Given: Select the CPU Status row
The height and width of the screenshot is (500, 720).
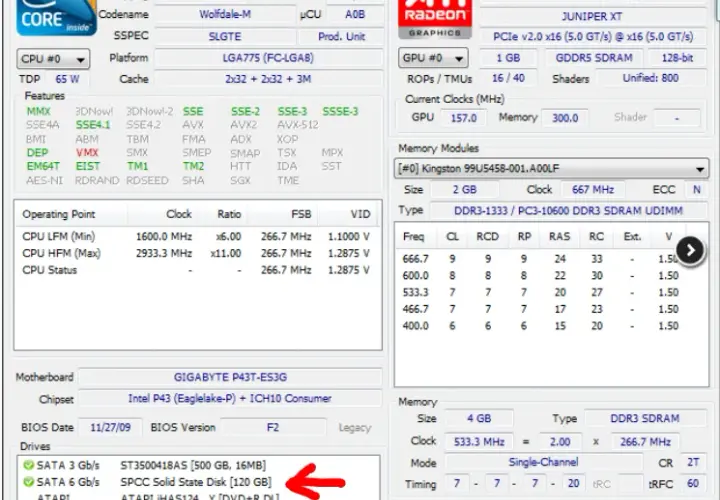Looking at the screenshot, I should [x=197, y=270].
